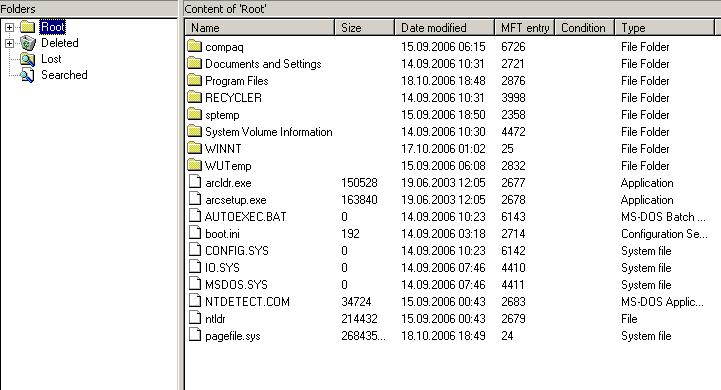Select the Root folder icon in tree
The width and height of the screenshot is (721, 390).
tap(28, 27)
